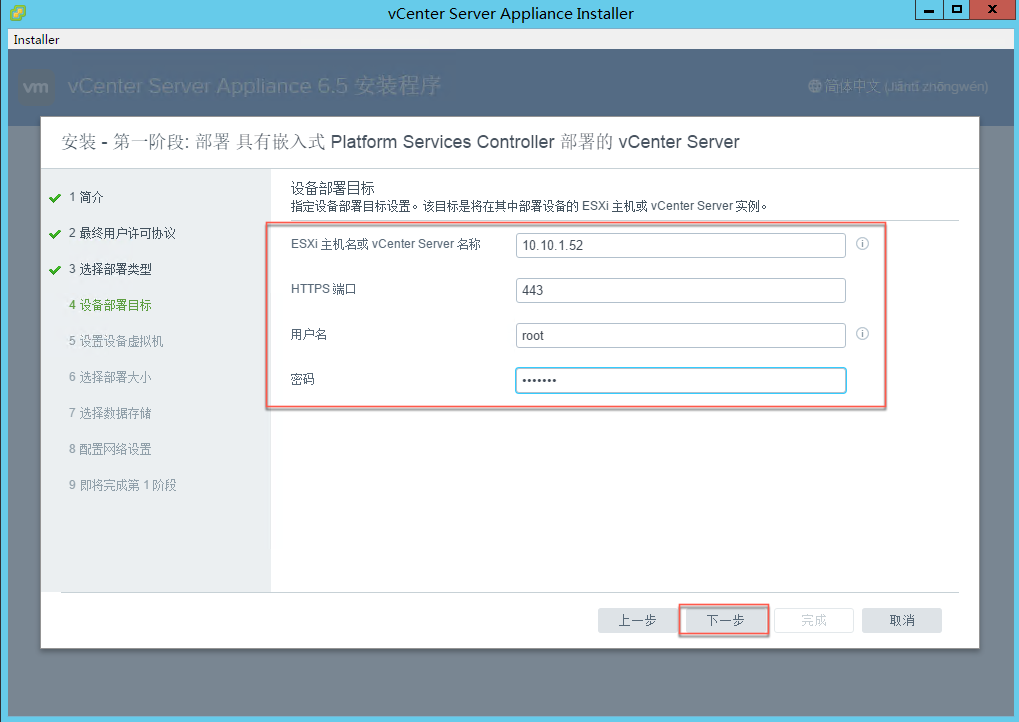Click the globe language icon

(x=815, y=86)
